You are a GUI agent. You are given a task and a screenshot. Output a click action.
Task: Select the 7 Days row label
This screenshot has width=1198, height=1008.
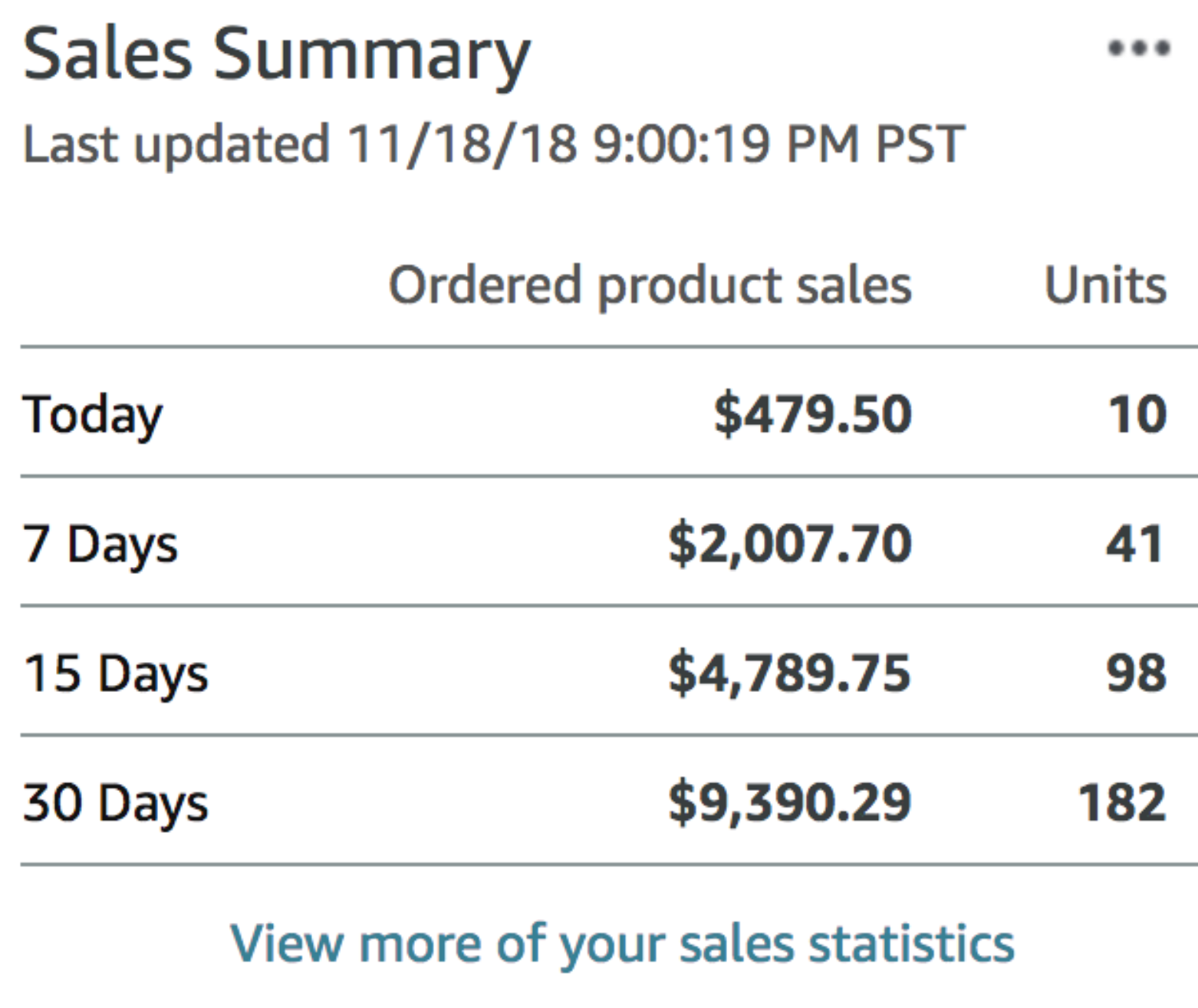(x=100, y=545)
